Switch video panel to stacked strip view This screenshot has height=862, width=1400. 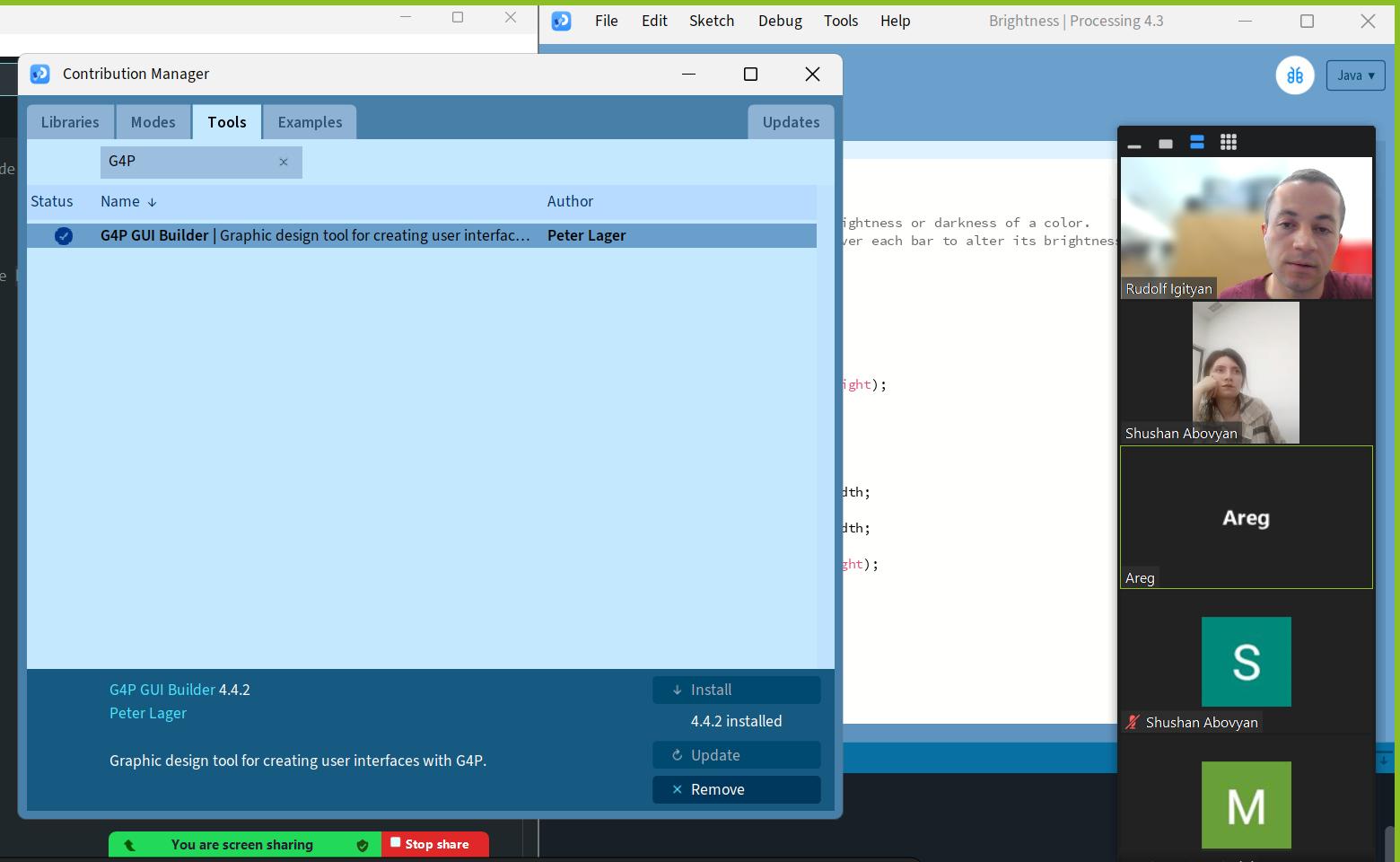tap(1197, 142)
